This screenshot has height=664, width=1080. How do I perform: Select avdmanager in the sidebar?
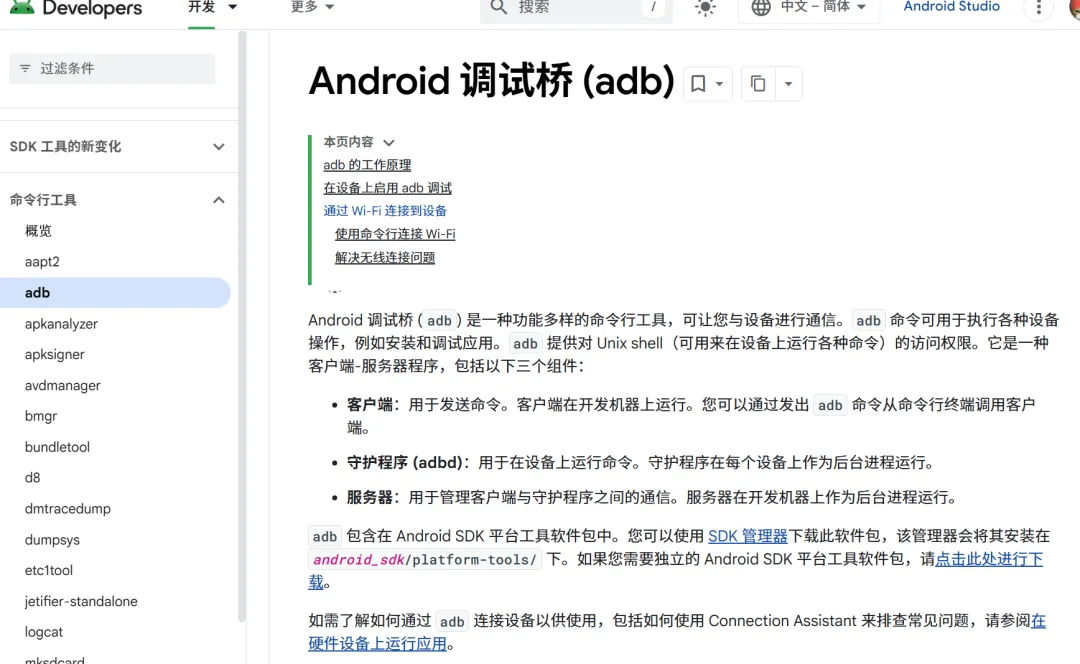click(x=63, y=386)
